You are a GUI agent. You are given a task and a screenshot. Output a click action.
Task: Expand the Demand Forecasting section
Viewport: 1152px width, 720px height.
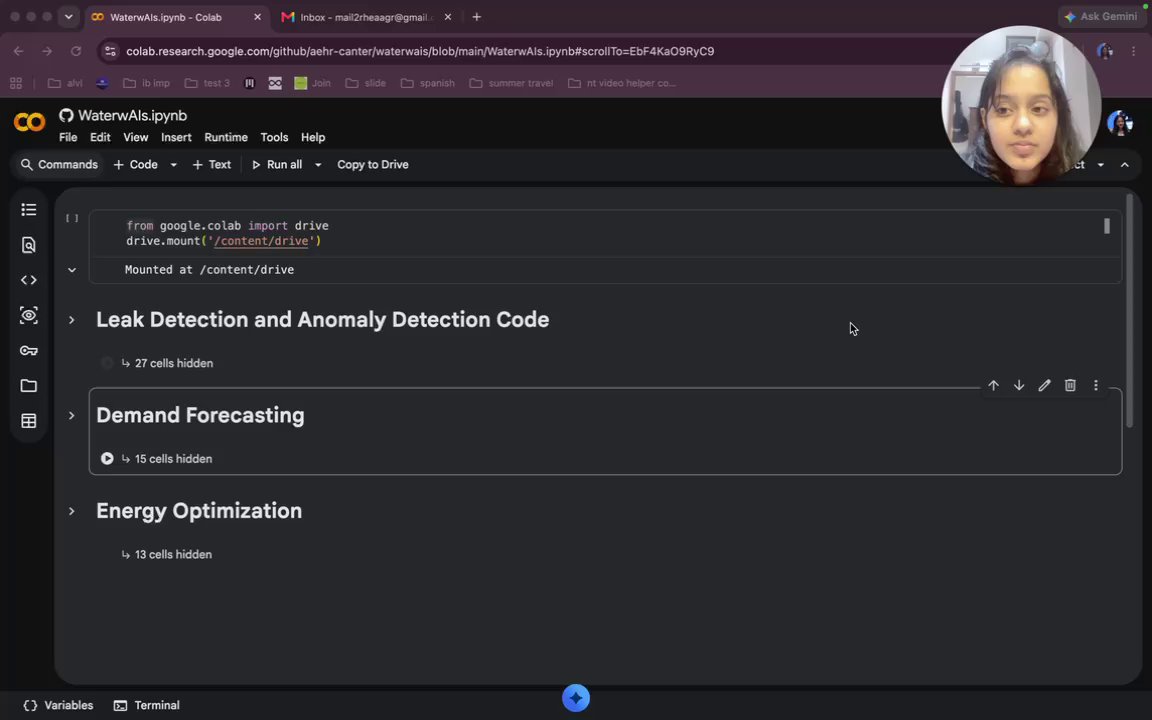[x=71, y=416]
